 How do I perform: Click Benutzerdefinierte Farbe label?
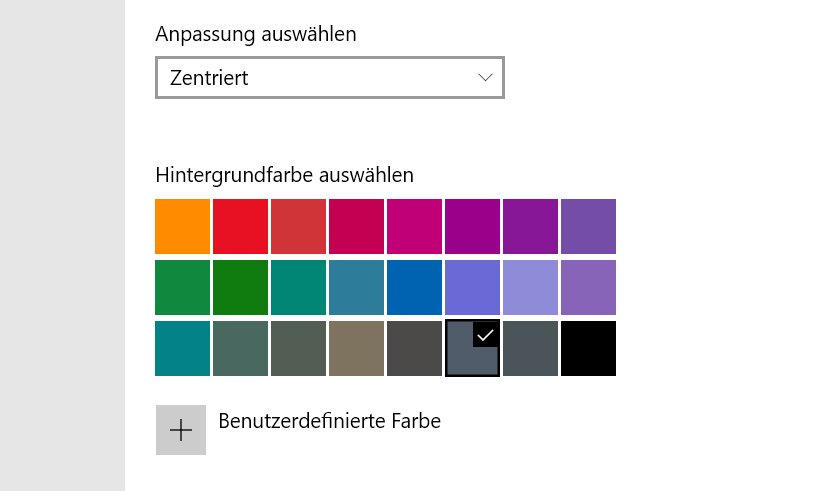(329, 421)
